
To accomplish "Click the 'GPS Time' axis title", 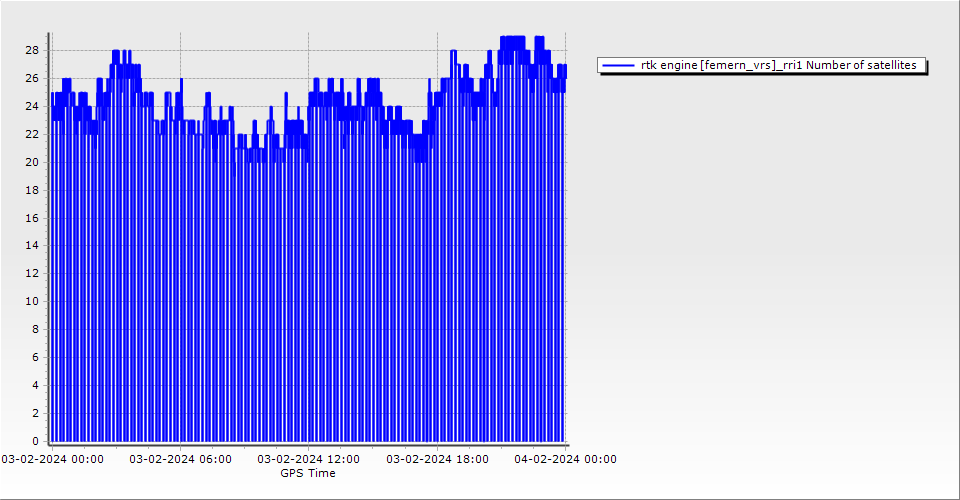I will [x=308, y=473].
